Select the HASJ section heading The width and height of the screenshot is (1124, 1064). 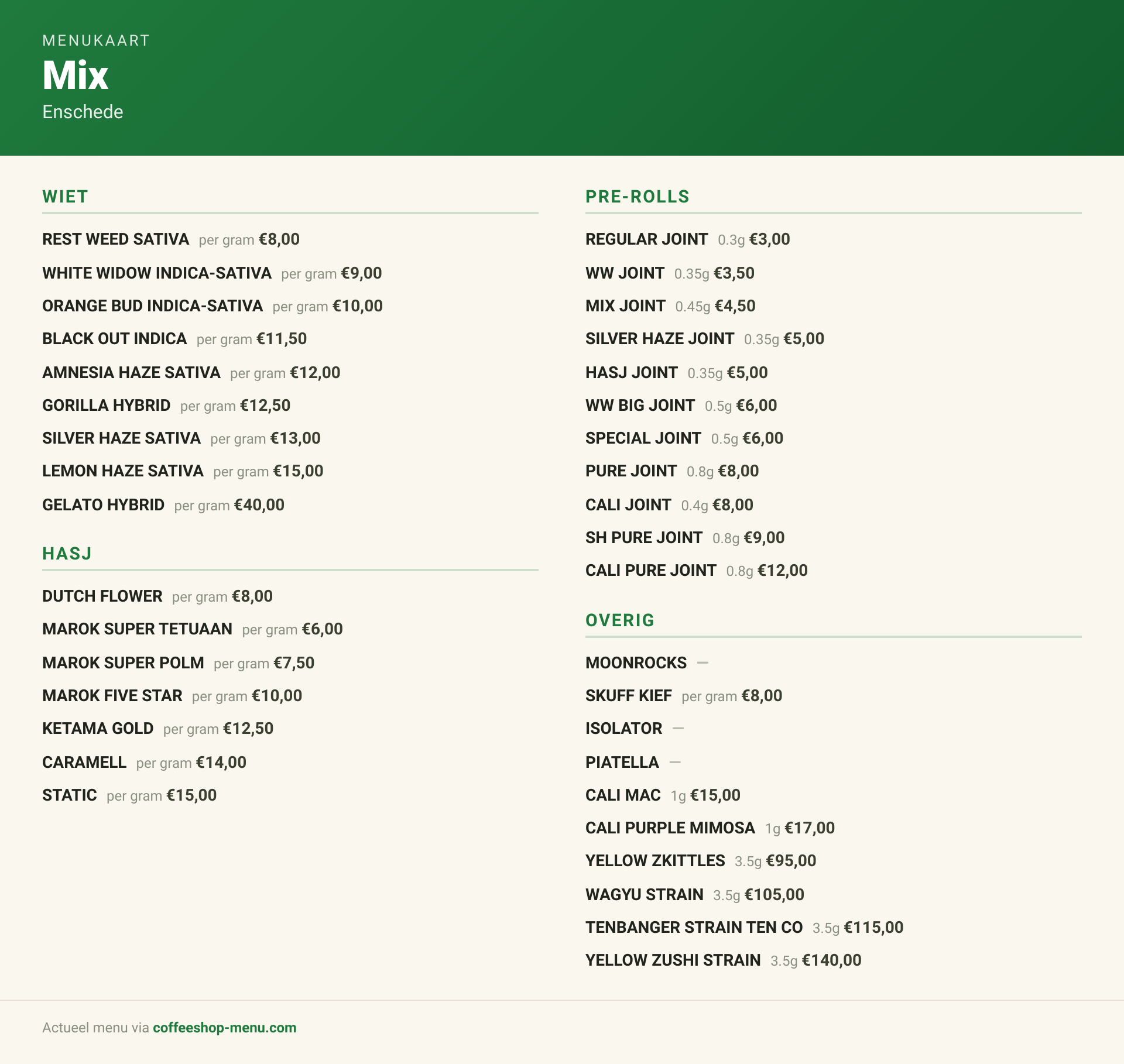click(67, 554)
